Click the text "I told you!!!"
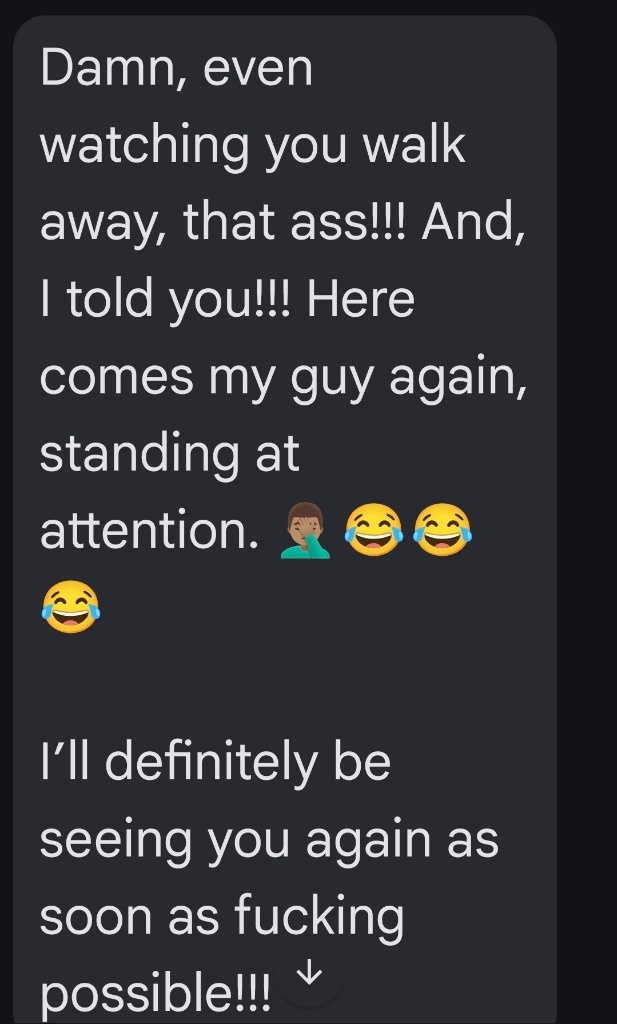Image resolution: width=617 pixels, height=1024 pixels. click(x=165, y=300)
